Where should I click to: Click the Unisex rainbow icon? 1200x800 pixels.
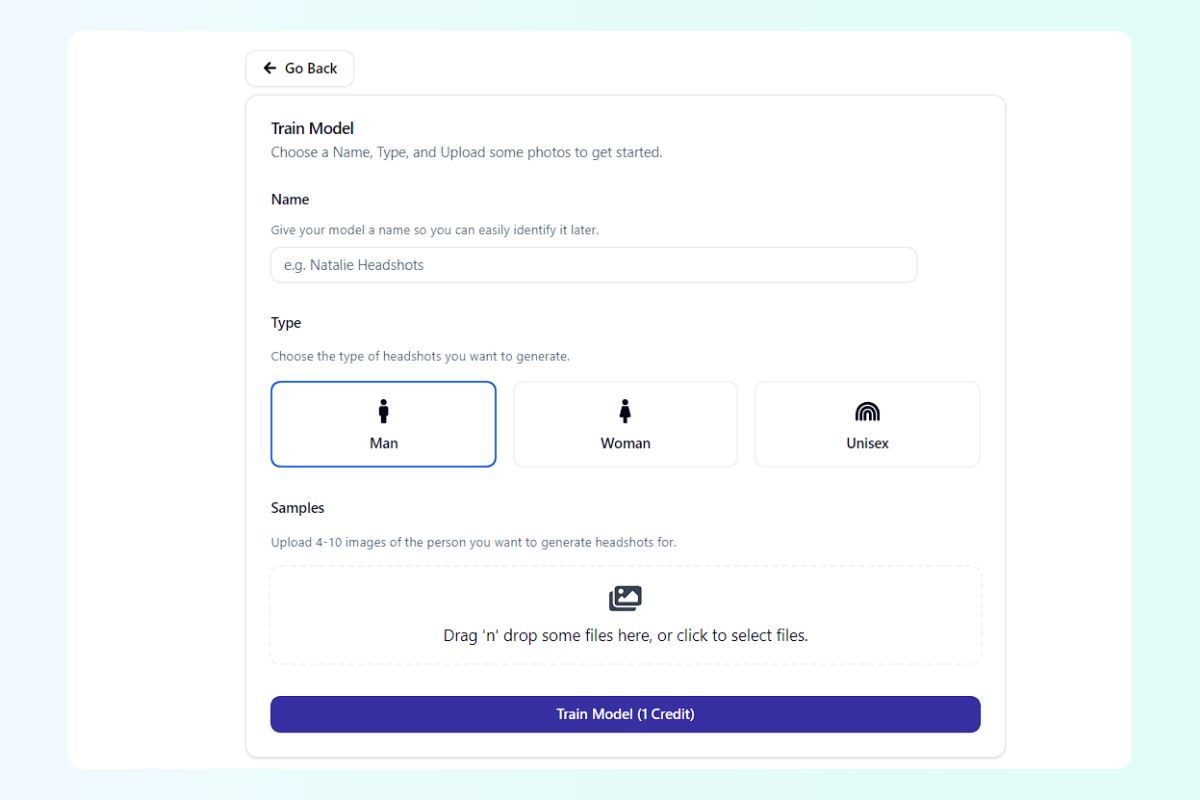pyautogui.click(x=867, y=411)
